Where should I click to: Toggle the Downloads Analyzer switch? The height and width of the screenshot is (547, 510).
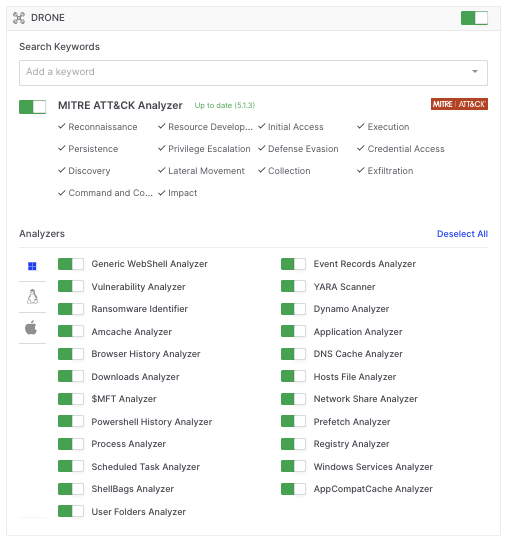pyautogui.click(x=71, y=376)
